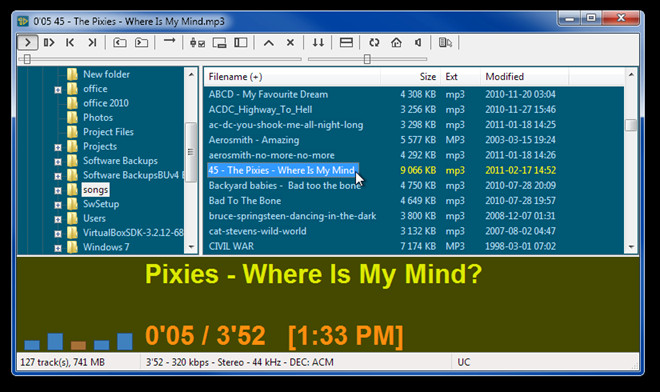Select 'Backyard babies - Bad too the bone'
660x392 pixels.
[x=285, y=185]
